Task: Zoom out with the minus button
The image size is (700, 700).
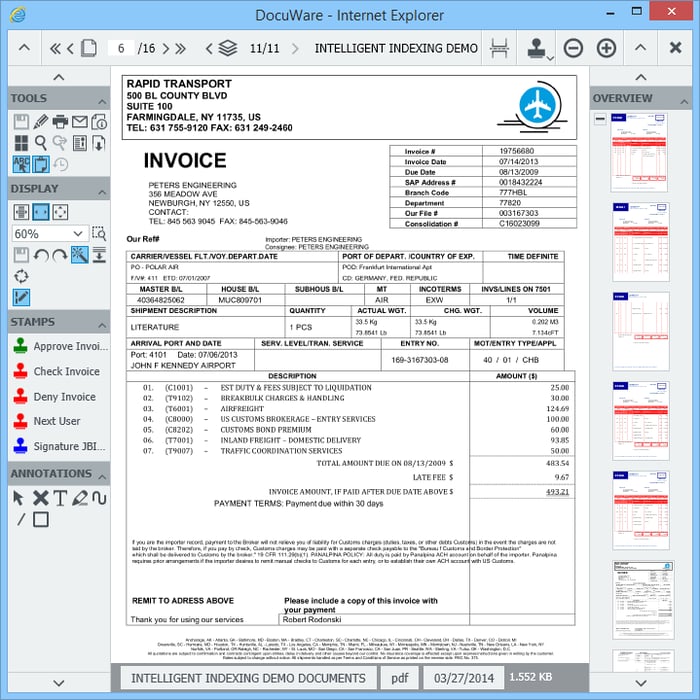Action: [573, 48]
